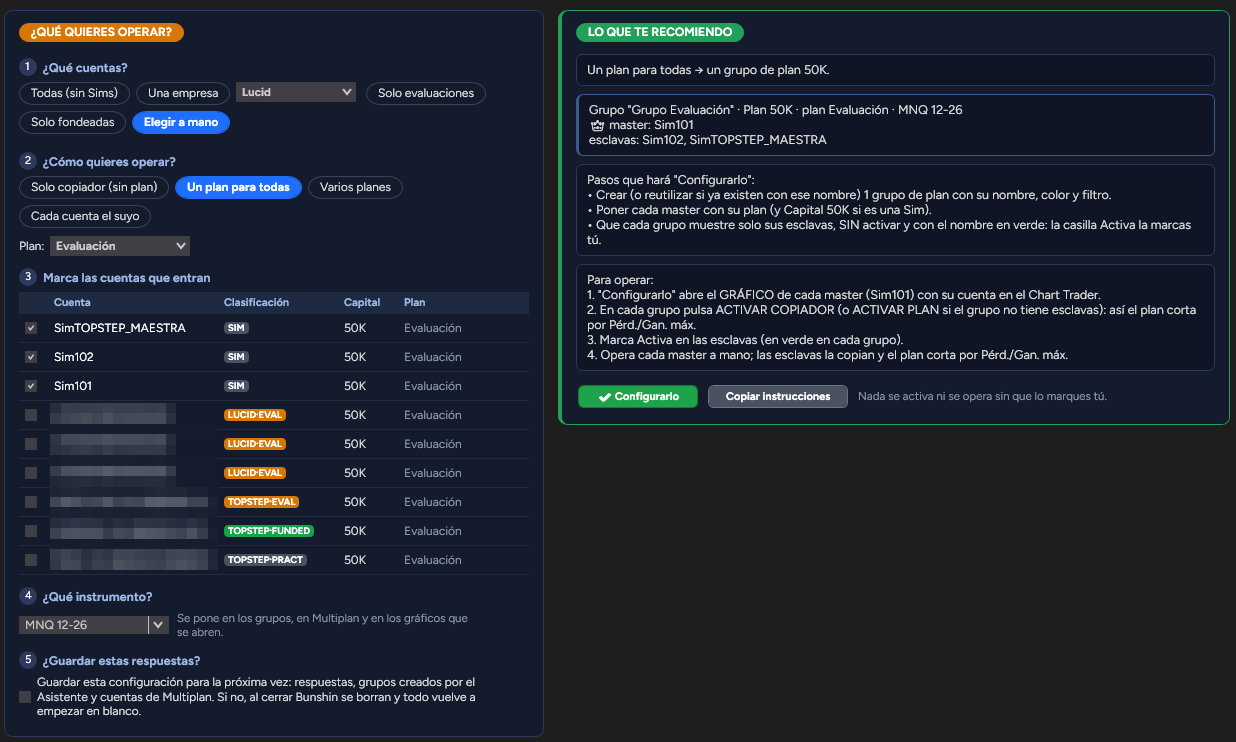The width and height of the screenshot is (1236, 742).
Task: Click the TOPSTEP-PRACT badge
Action: pos(265,560)
